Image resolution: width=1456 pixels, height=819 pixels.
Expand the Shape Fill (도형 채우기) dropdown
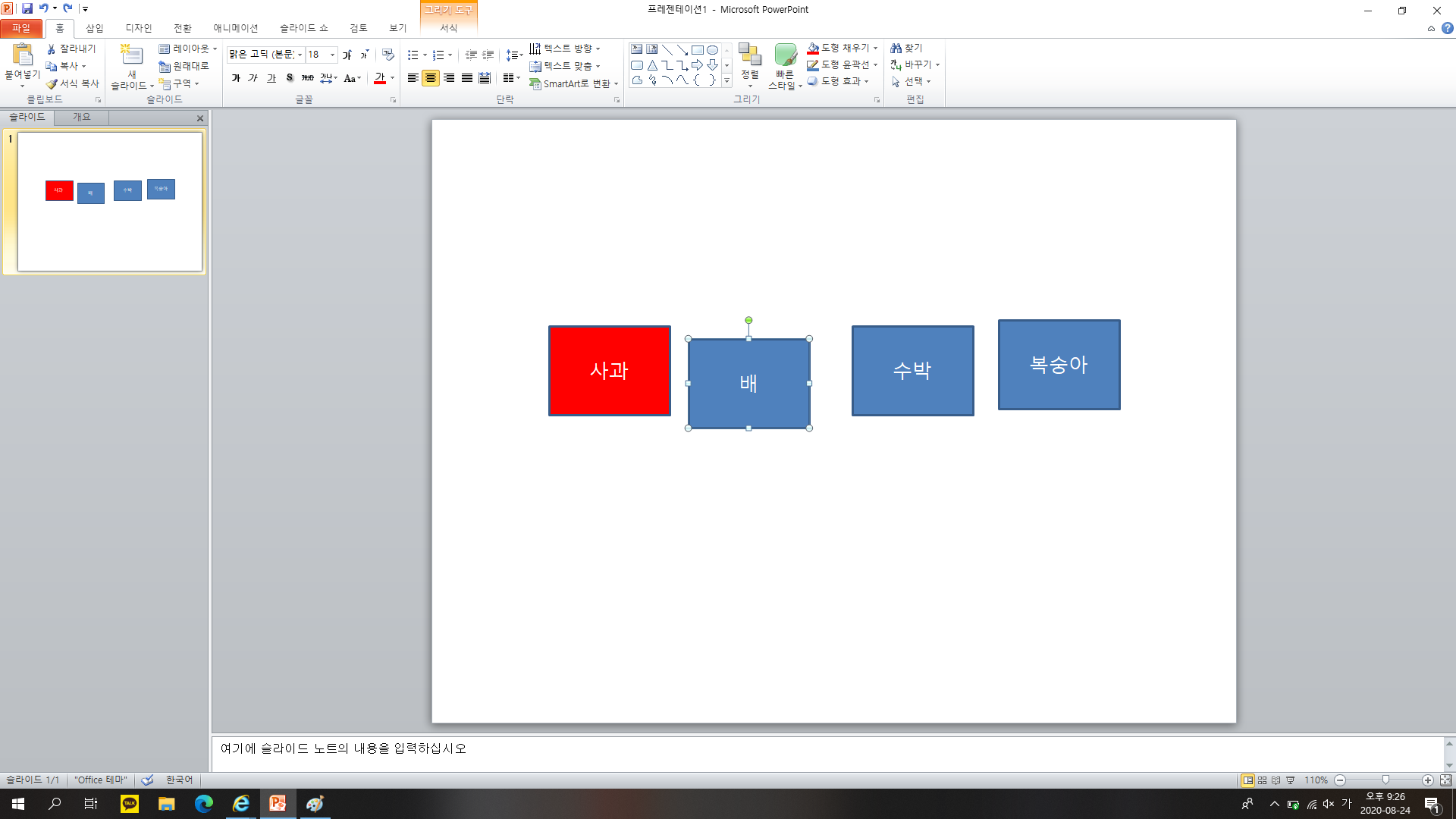876,48
